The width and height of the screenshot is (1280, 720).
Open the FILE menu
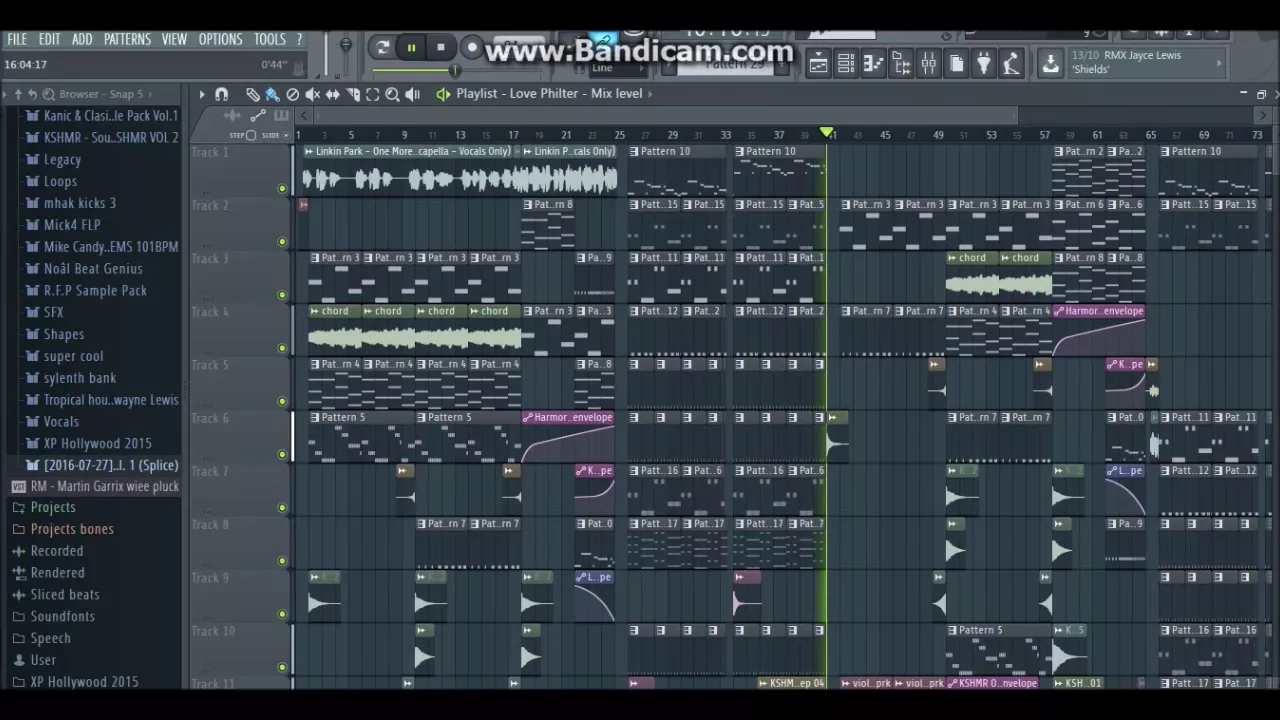17,39
